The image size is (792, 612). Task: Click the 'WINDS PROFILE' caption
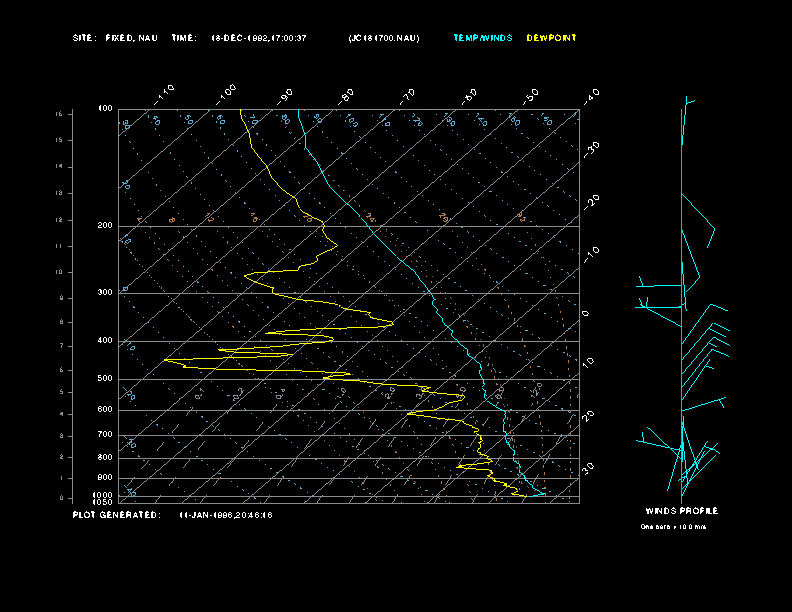[682, 511]
